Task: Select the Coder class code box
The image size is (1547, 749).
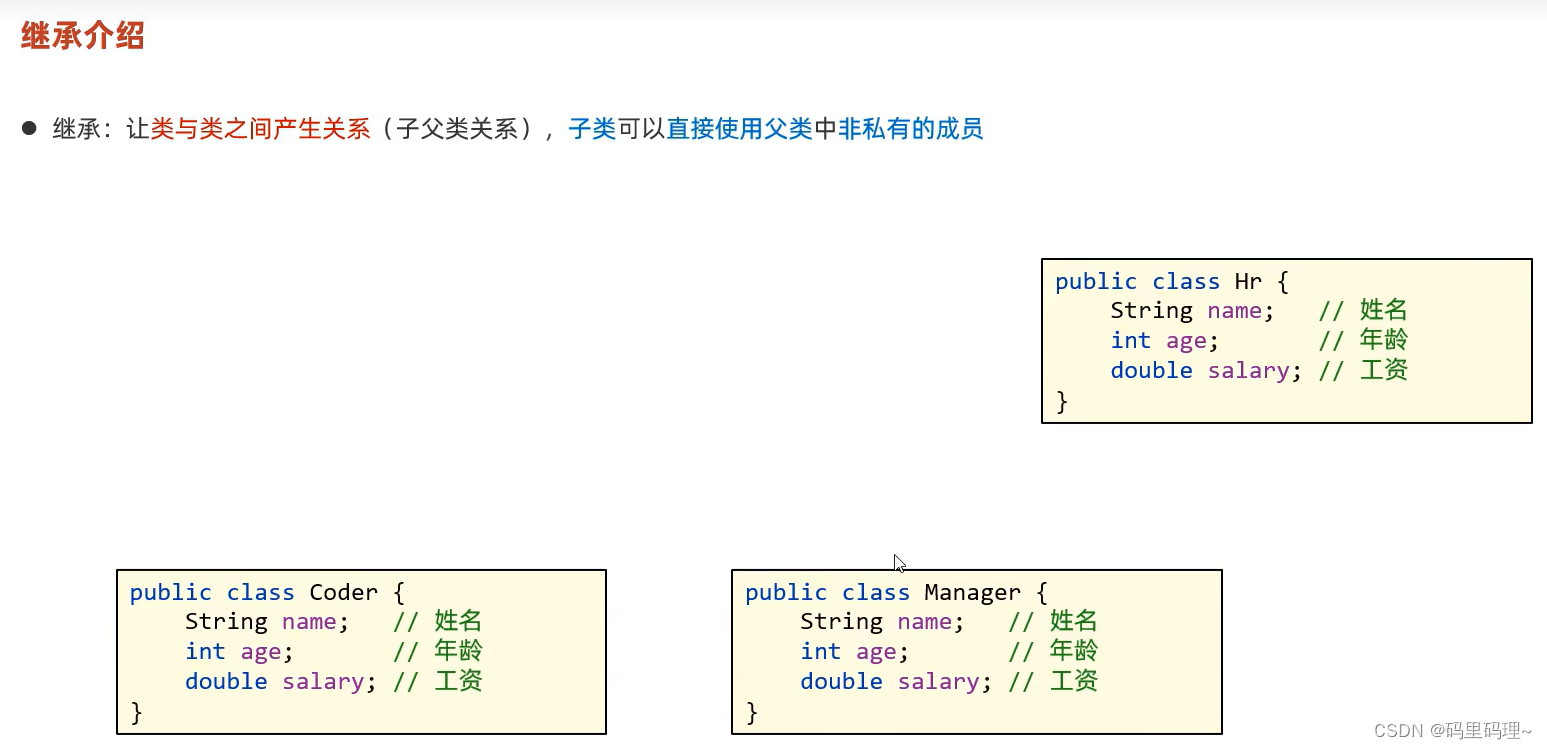Action: [361, 650]
